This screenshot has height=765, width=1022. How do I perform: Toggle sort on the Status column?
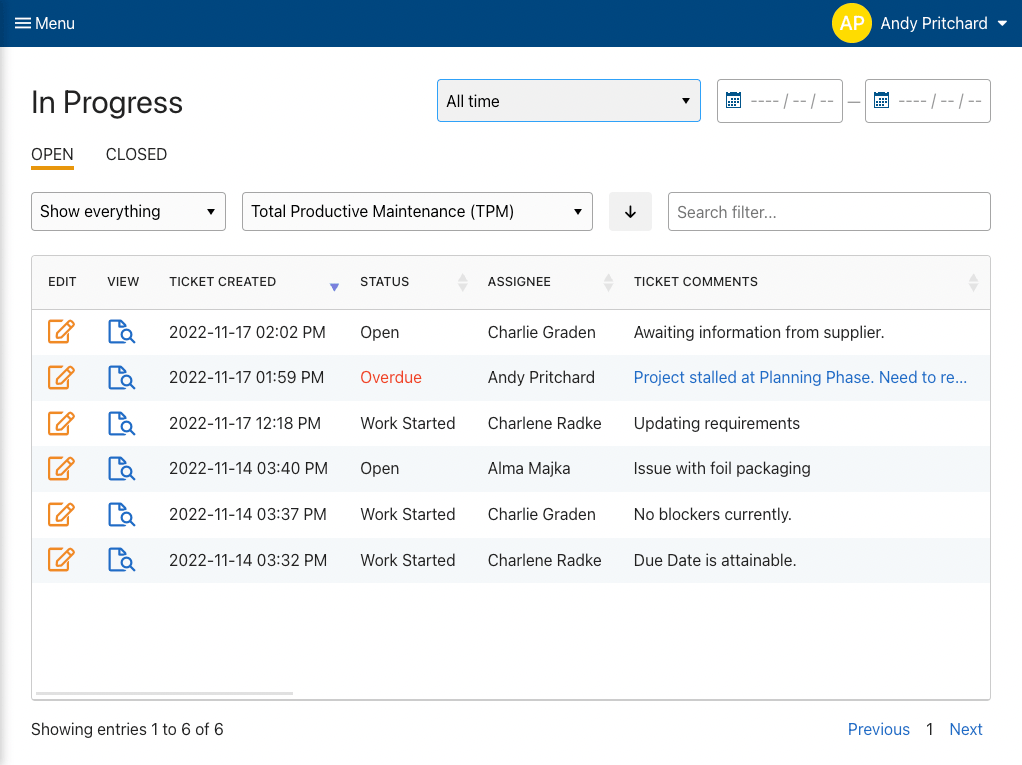click(461, 282)
